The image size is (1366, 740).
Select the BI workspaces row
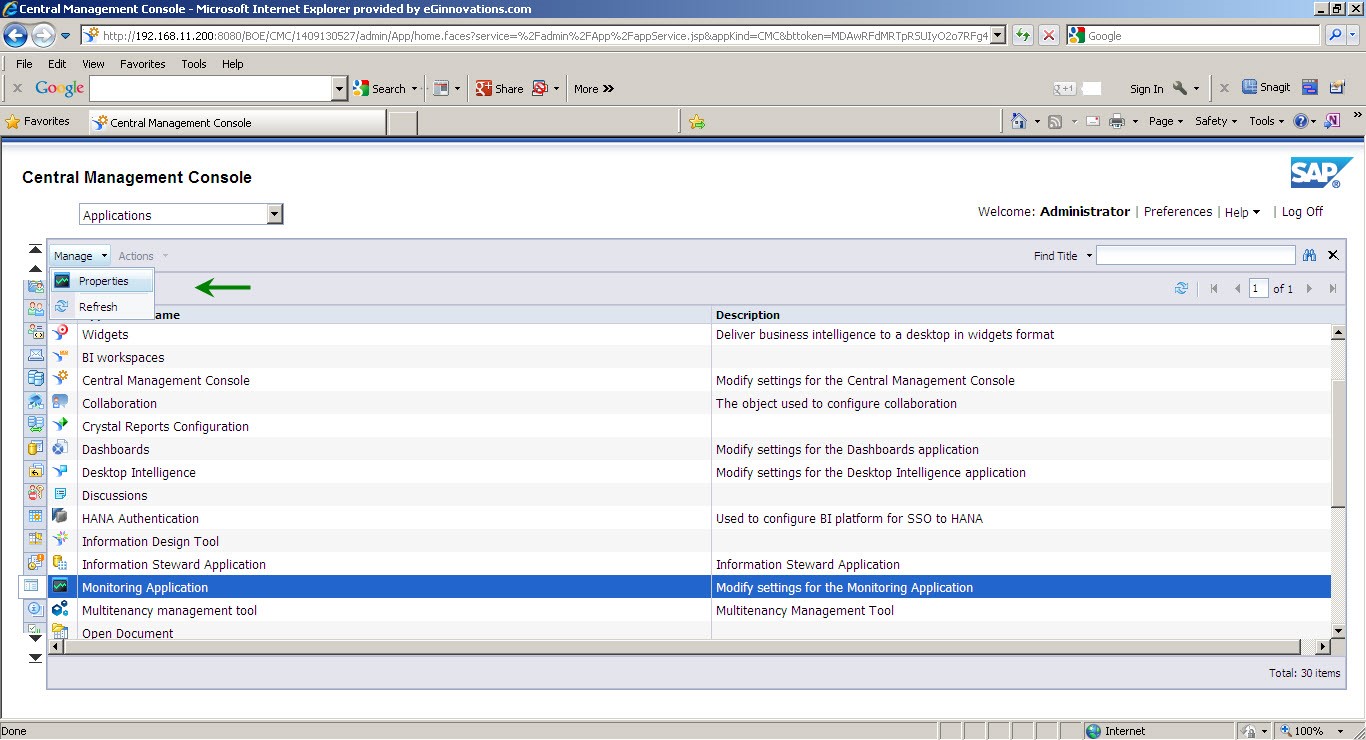[x=690, y=358]
